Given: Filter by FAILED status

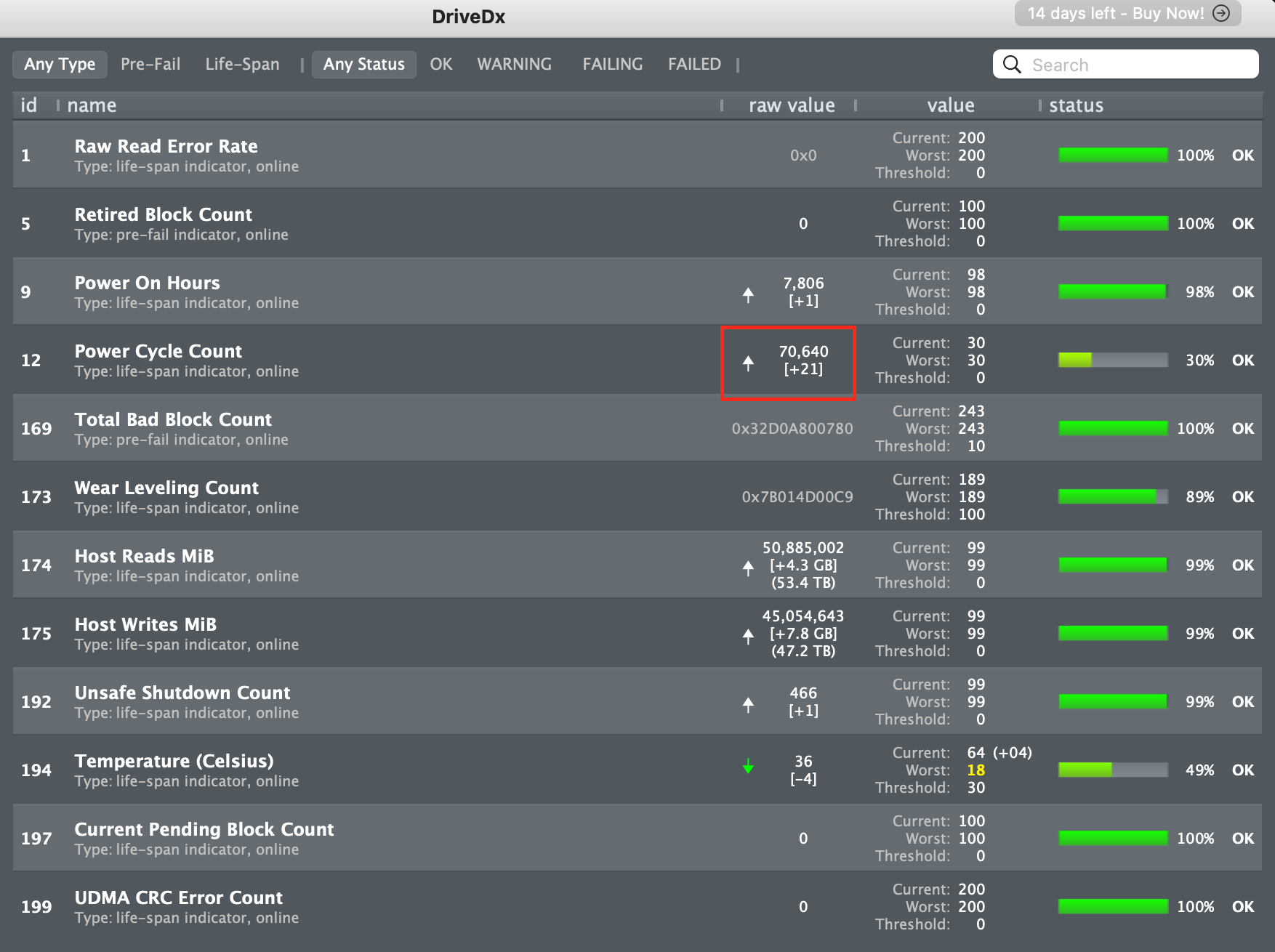Looking at the screenshot, I should [x=695, y=64].
